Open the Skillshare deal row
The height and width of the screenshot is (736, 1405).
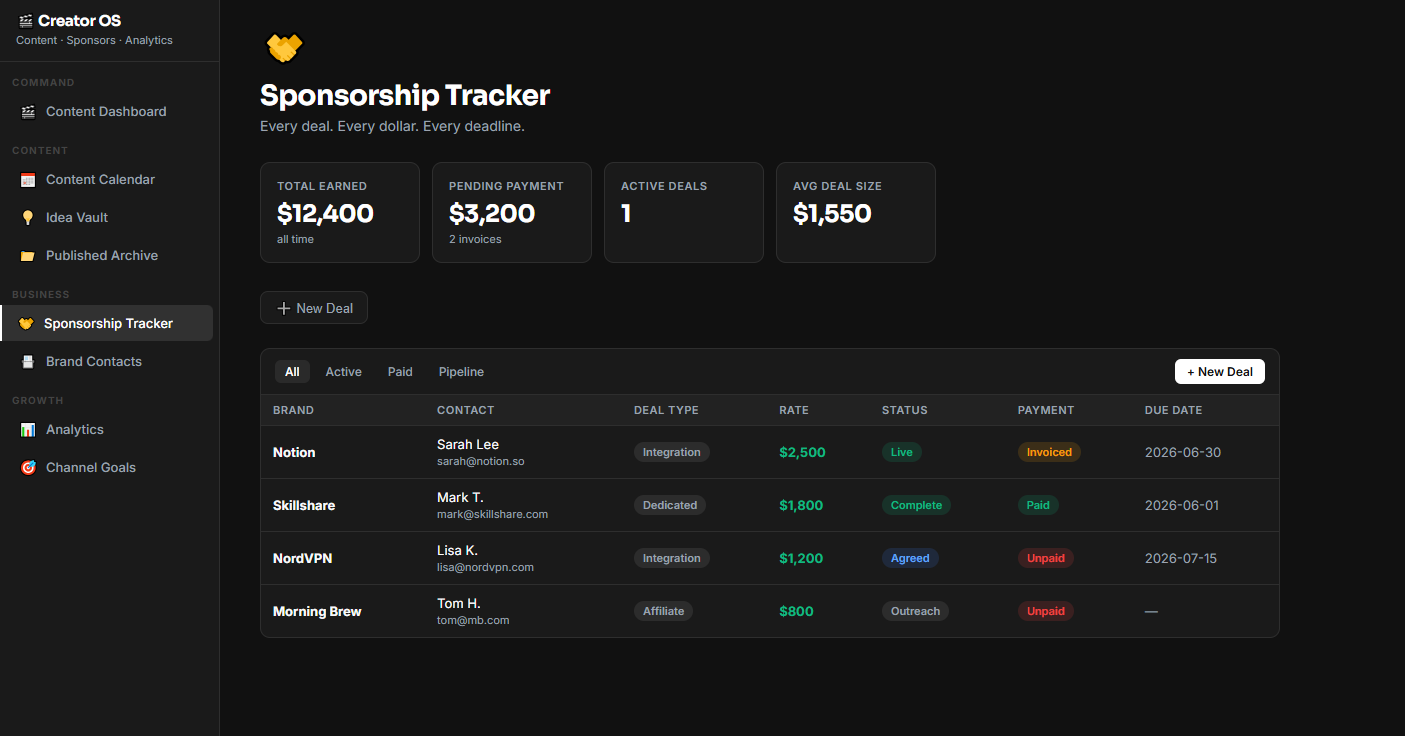(770, 505)
